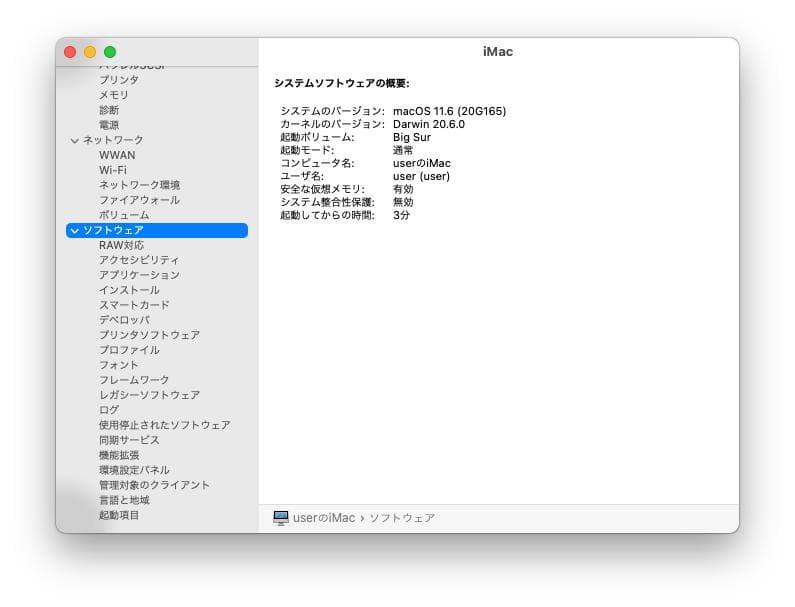795x607 pixels.
Task: Click the 起動してからの時間 label
Action: [x=328, y=215]
